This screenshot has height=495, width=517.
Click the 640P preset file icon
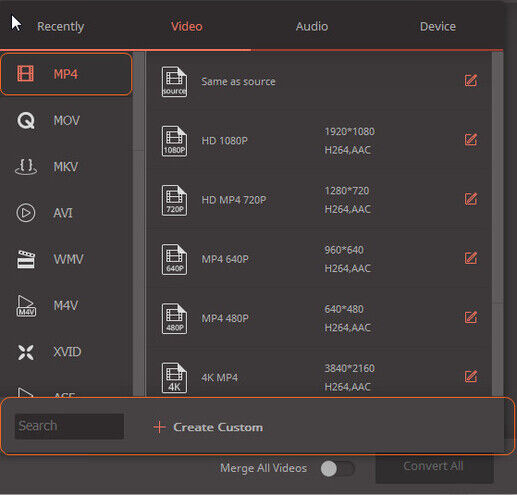coord(174,259)
